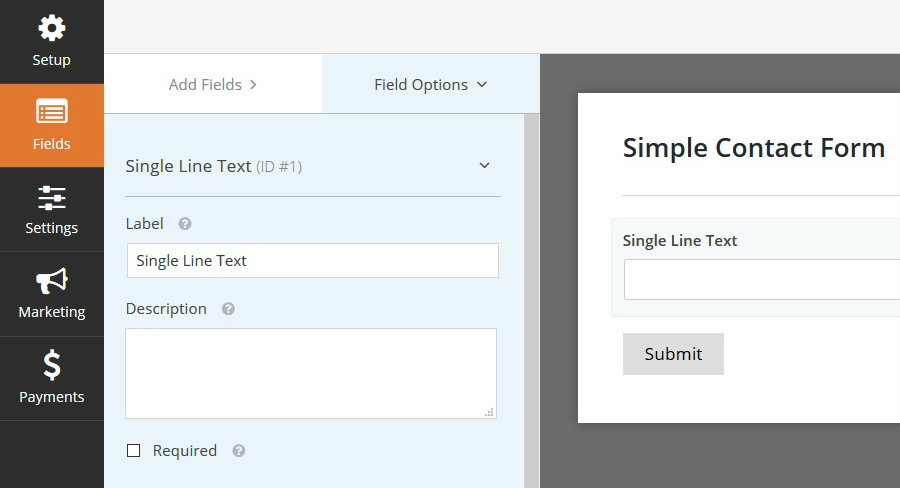
Task: Open the Marketing megaphone icon
Action: (52, 281)
